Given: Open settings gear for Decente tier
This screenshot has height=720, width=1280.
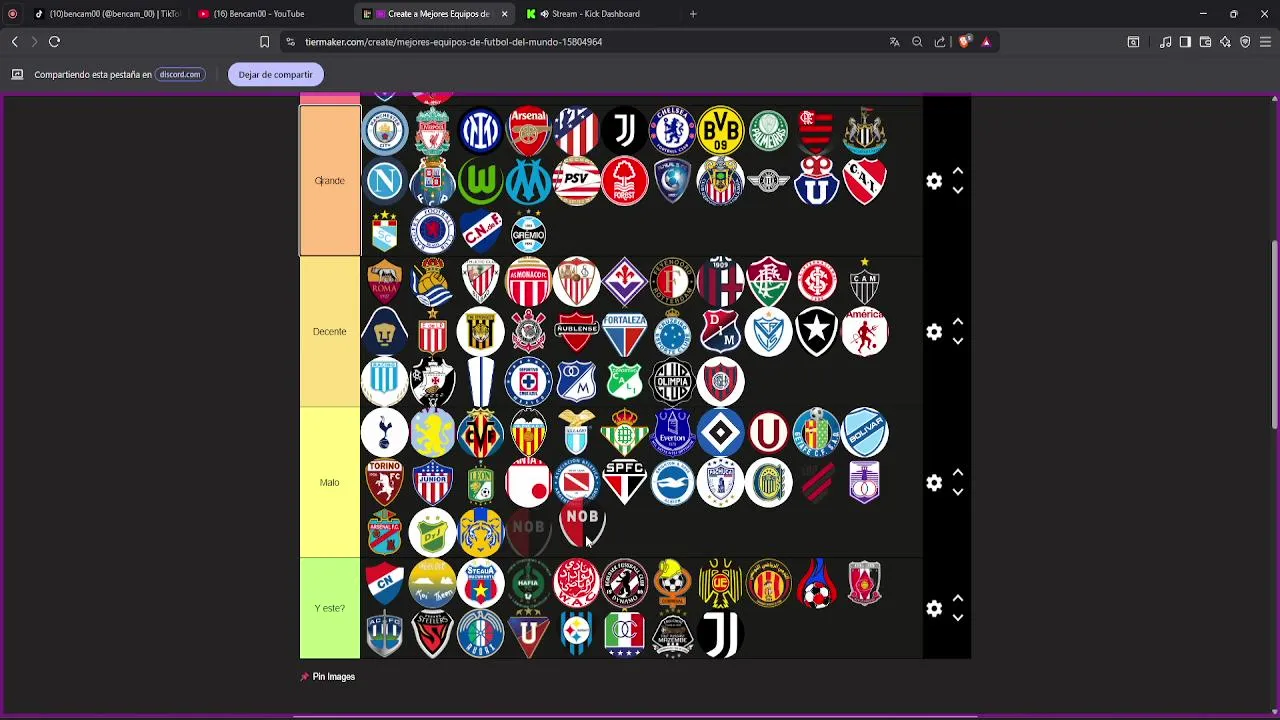Looking at the screenshot, I should [x=934, y=332].
